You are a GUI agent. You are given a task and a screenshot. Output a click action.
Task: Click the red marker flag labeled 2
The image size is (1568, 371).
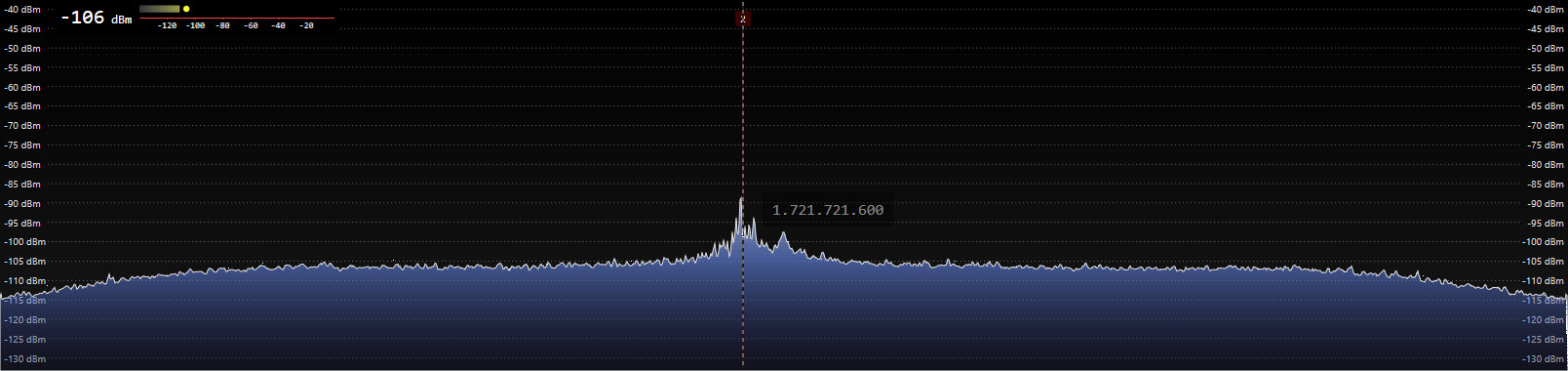coord(743,19)
